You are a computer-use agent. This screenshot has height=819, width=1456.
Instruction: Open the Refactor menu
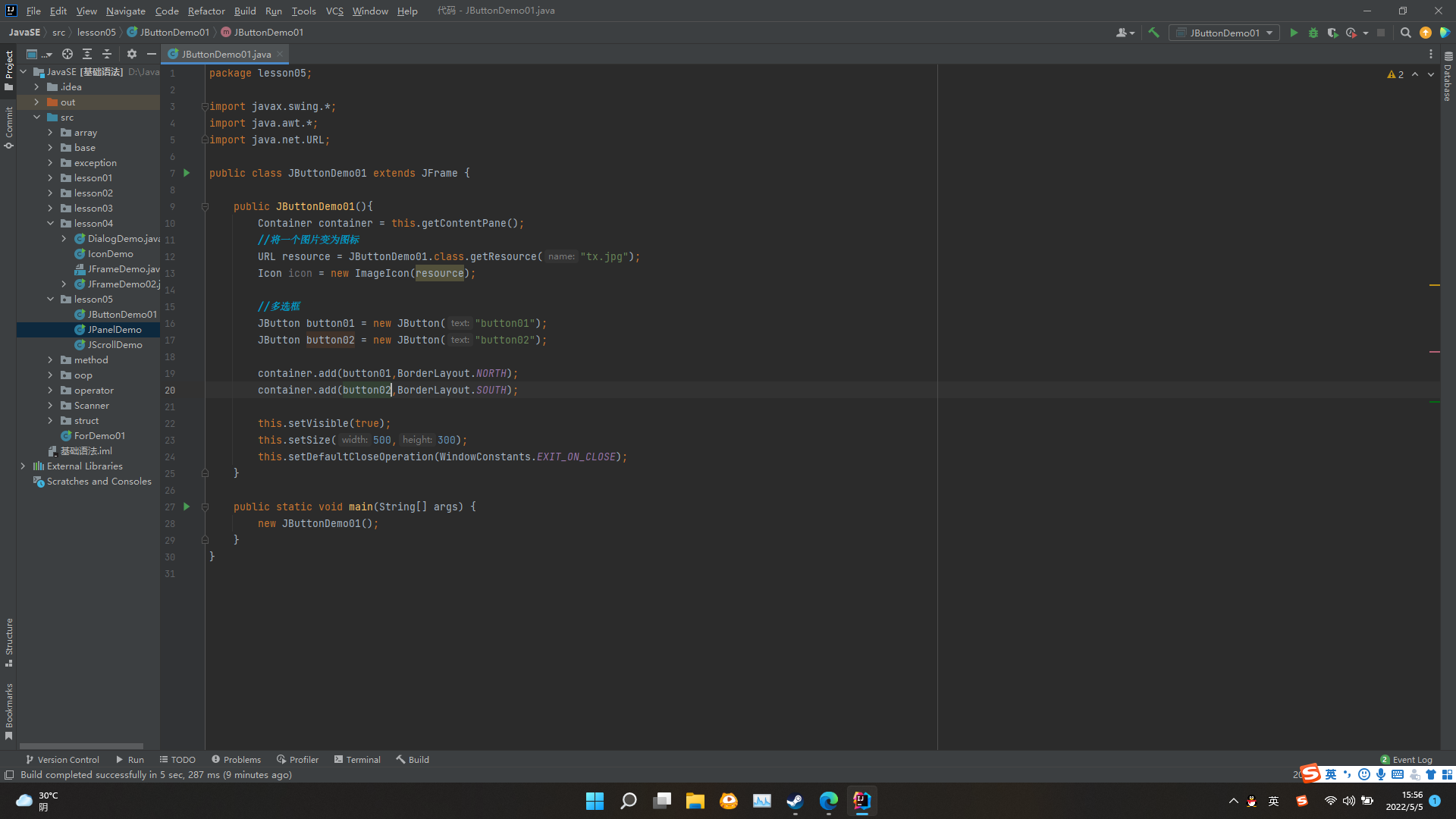206,11
